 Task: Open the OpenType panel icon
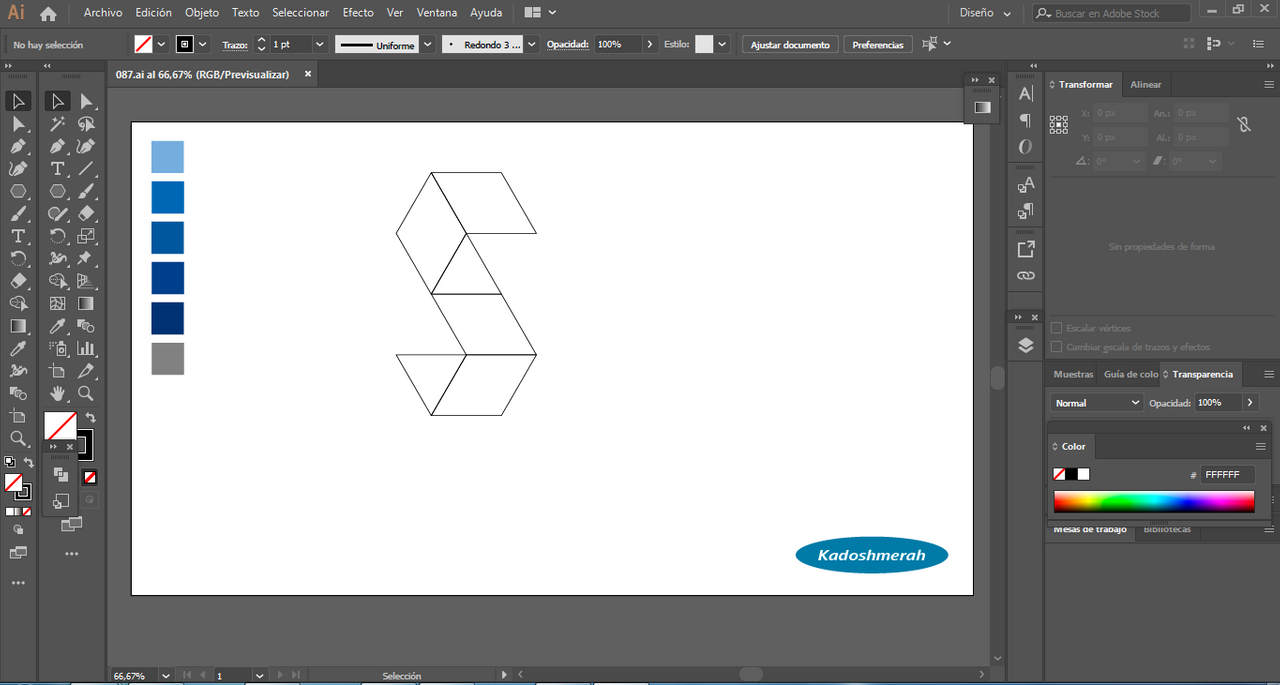point(1026,147)
